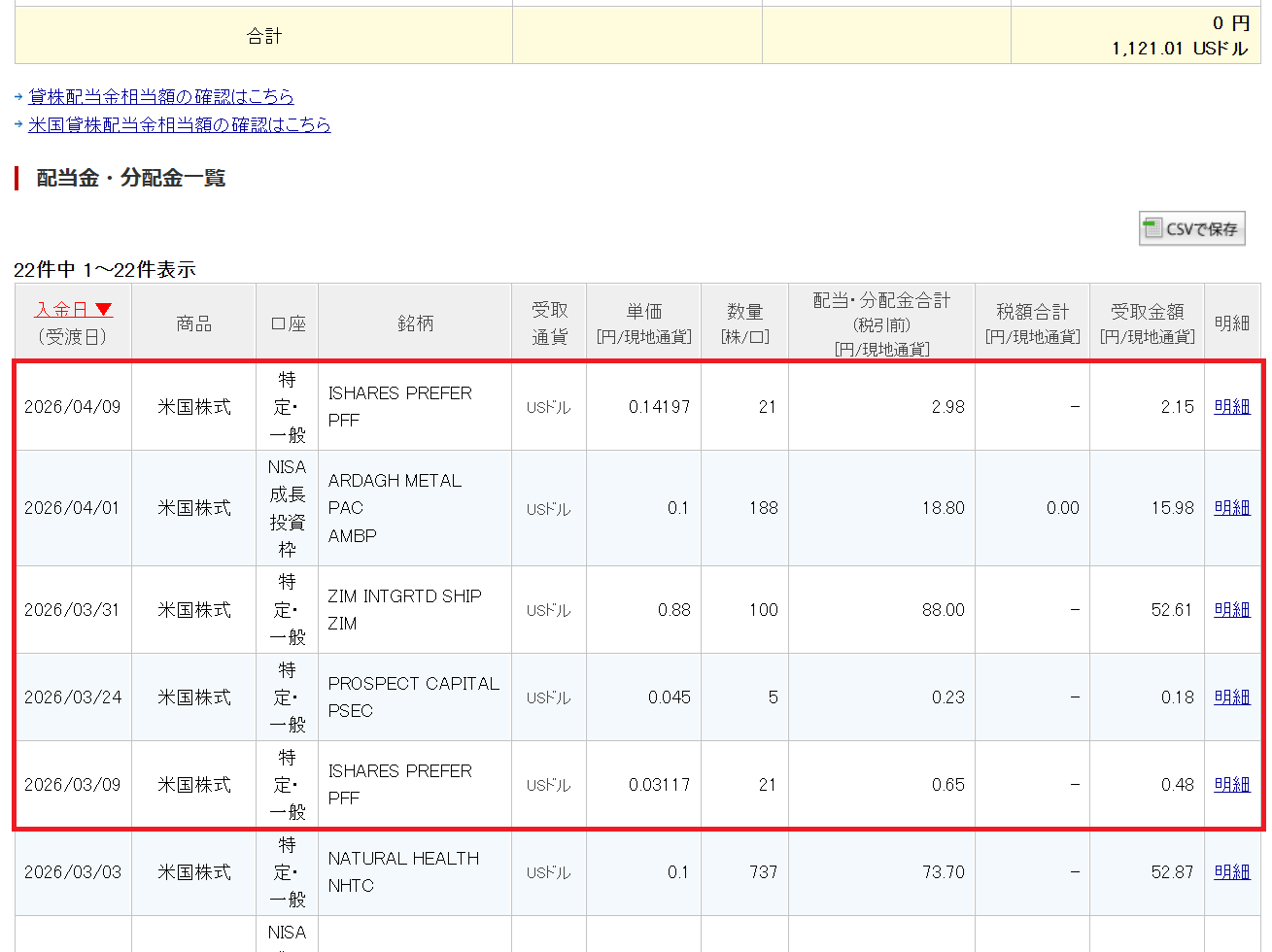This screenshot has width=1272, height=952.
Task: Click the NISA 成長投資枠 account cell for AMBP
Action: [287, 508]
